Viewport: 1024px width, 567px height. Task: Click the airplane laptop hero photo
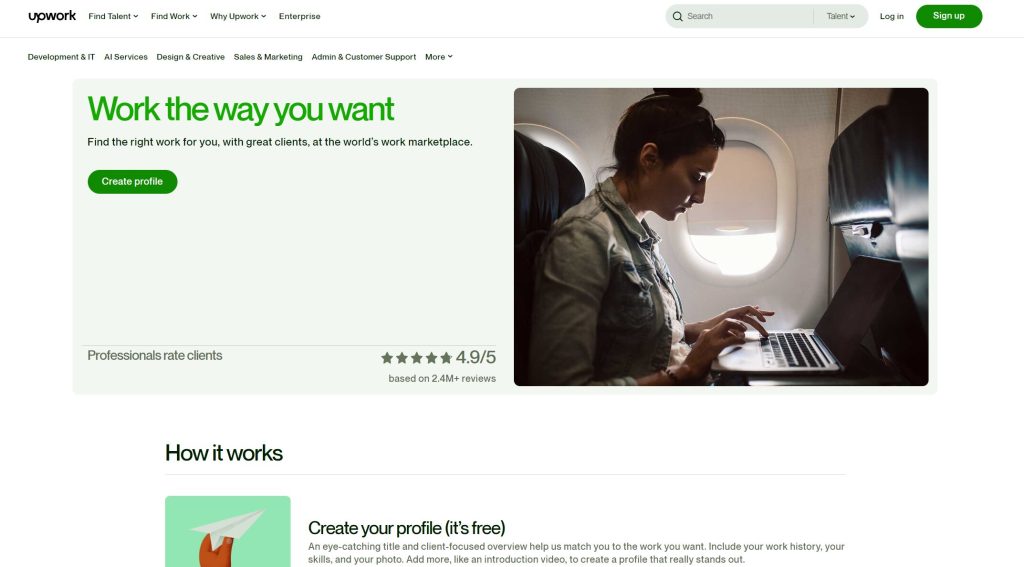pos(721,236)
